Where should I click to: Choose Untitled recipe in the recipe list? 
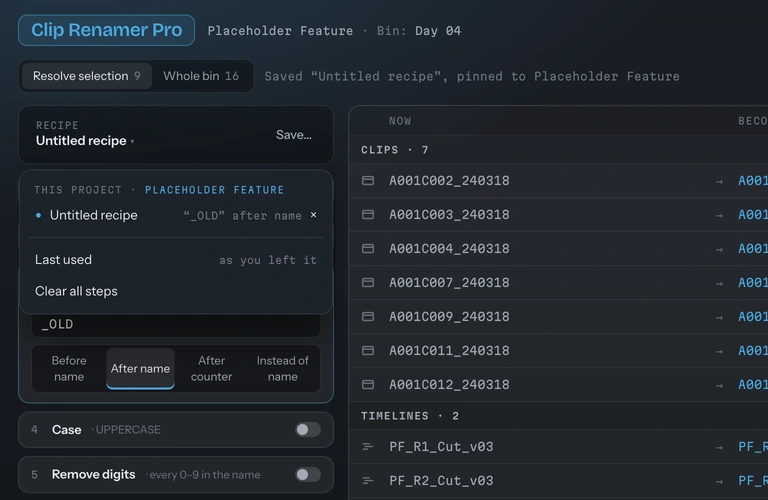click(x=176, y=215)
